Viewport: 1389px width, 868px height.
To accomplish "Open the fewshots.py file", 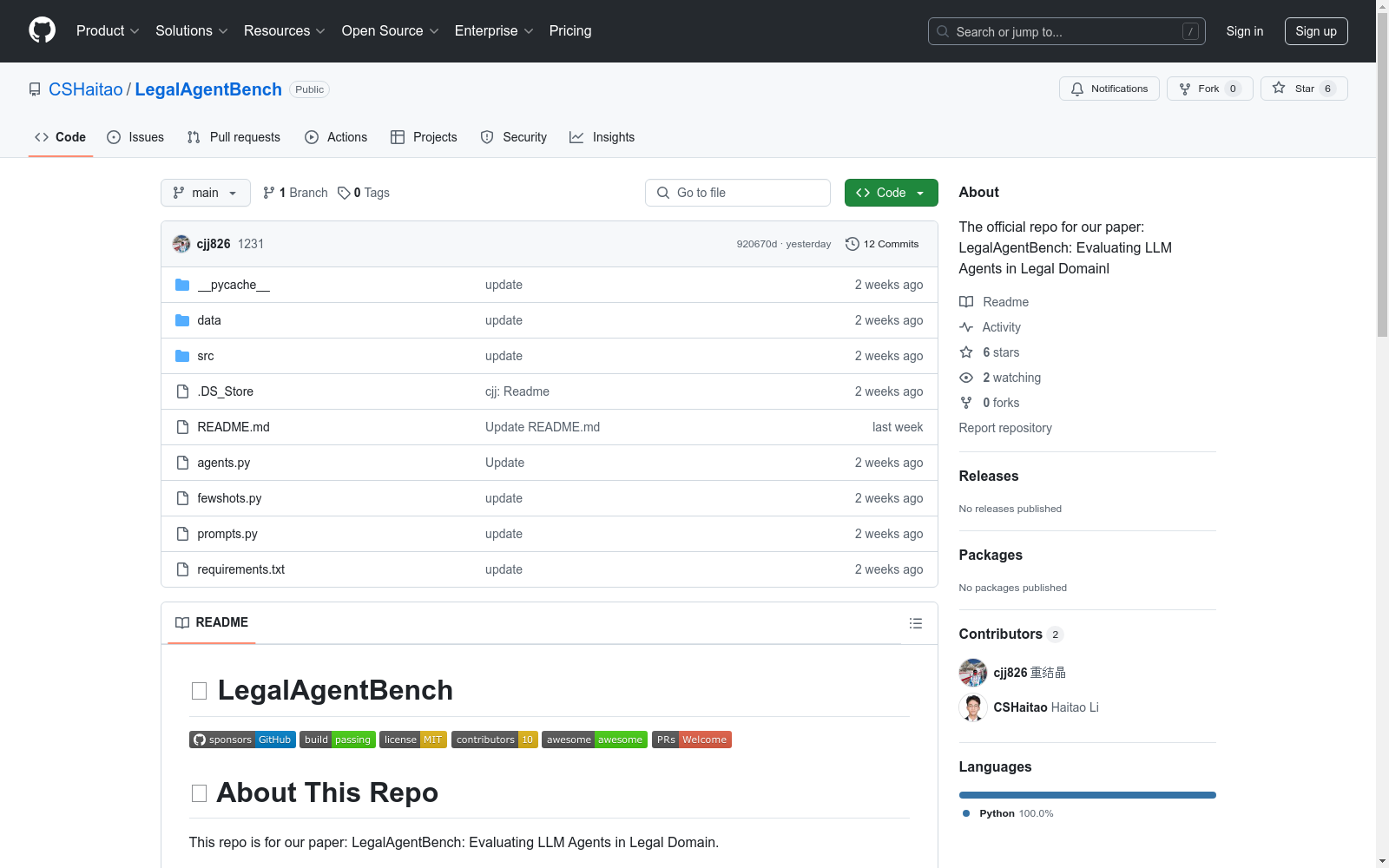I will 229,498.
